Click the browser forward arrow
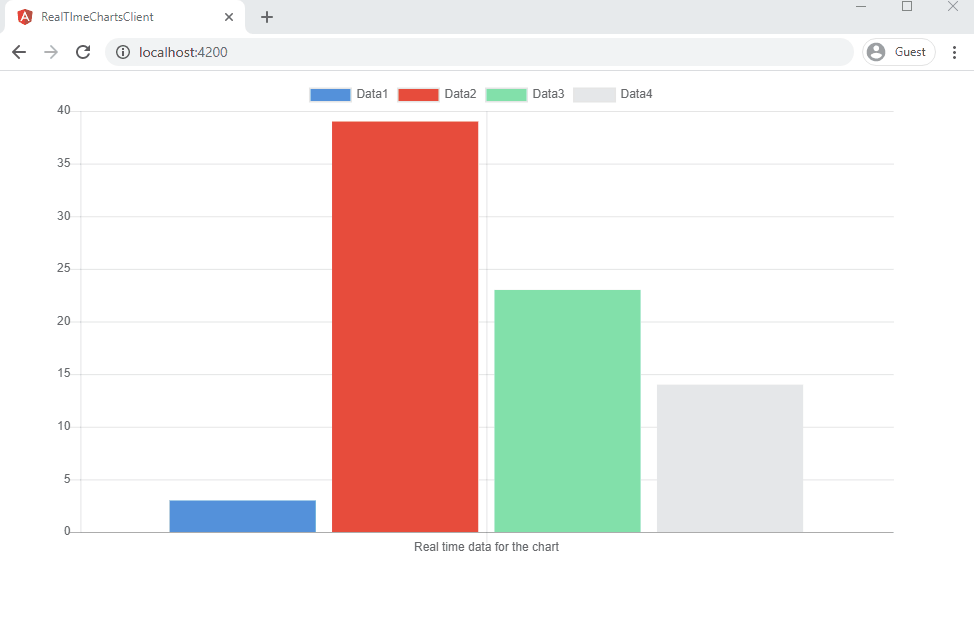The width and height of the screenshot is (974, 630). (x=51, y=52)
